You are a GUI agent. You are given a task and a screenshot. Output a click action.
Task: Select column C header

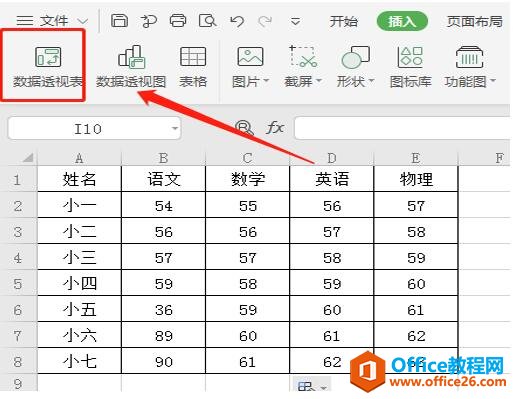[247, 158]
